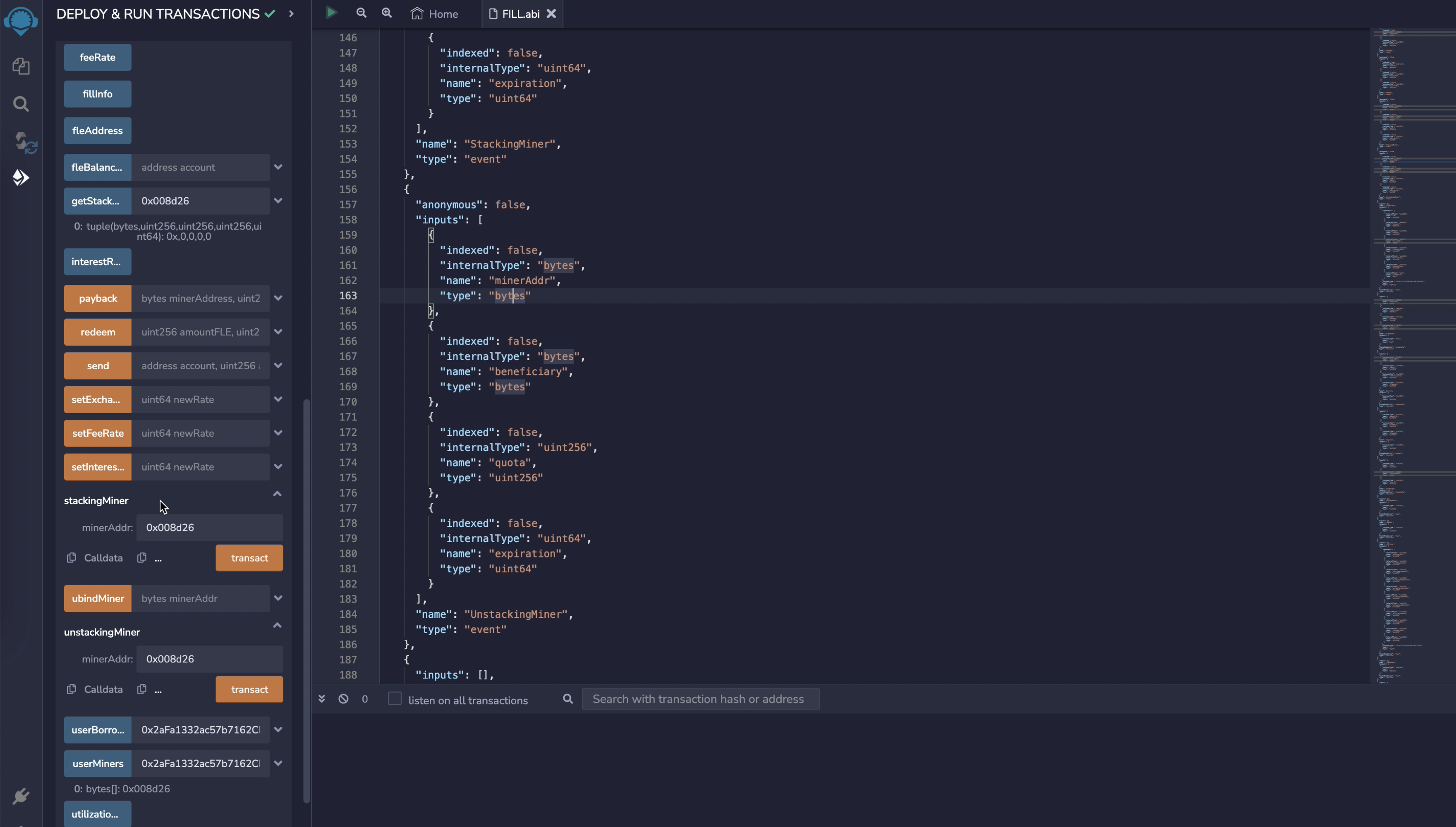Expand the setExcha... function inputs
The width and height of the screenshot is (1456, 827).
pyautogui.click(x=278, y=399)
